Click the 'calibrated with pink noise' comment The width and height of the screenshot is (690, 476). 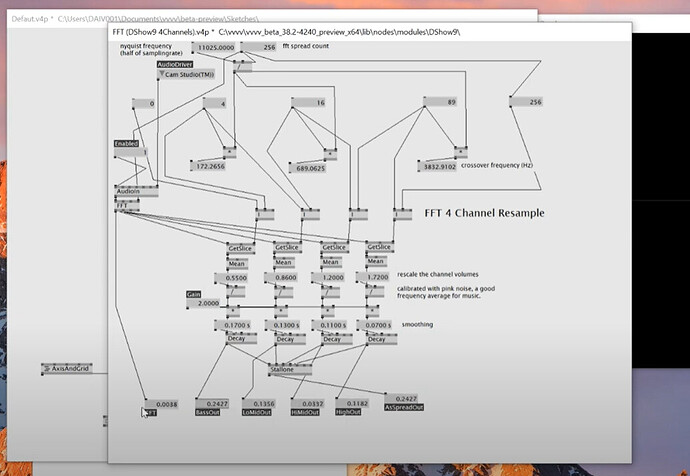446,292
